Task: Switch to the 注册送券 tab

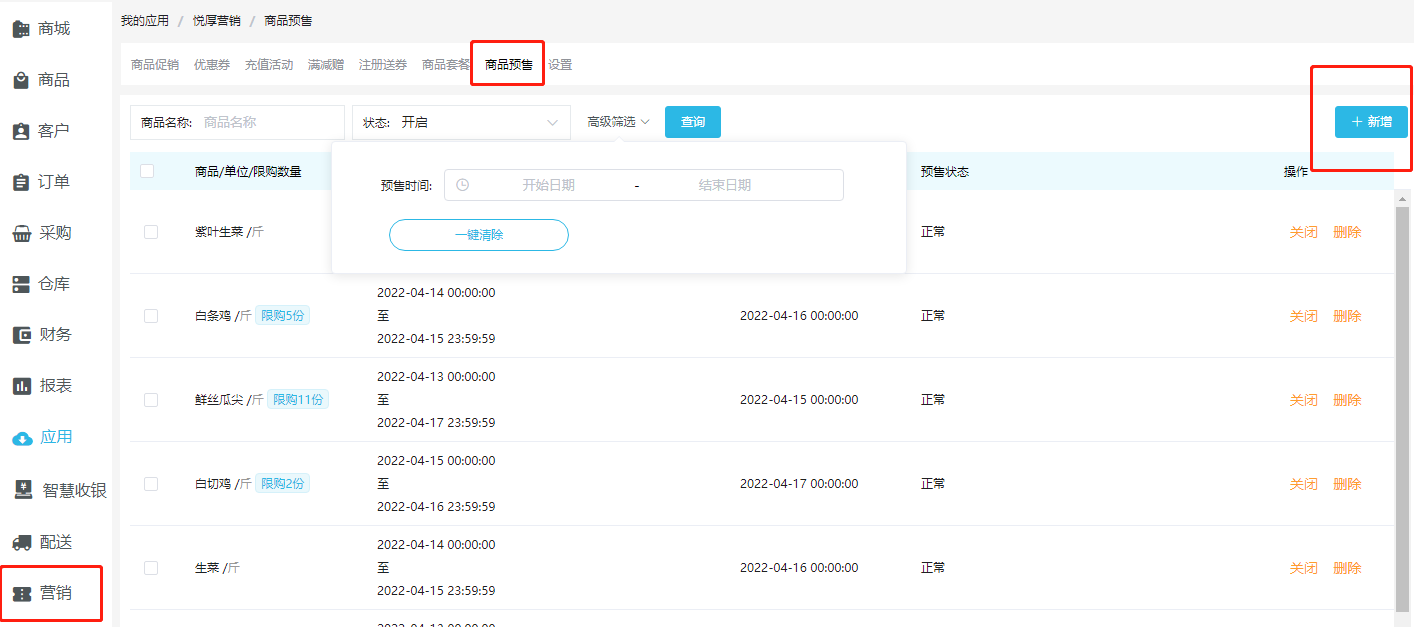Action: (383, 65)
